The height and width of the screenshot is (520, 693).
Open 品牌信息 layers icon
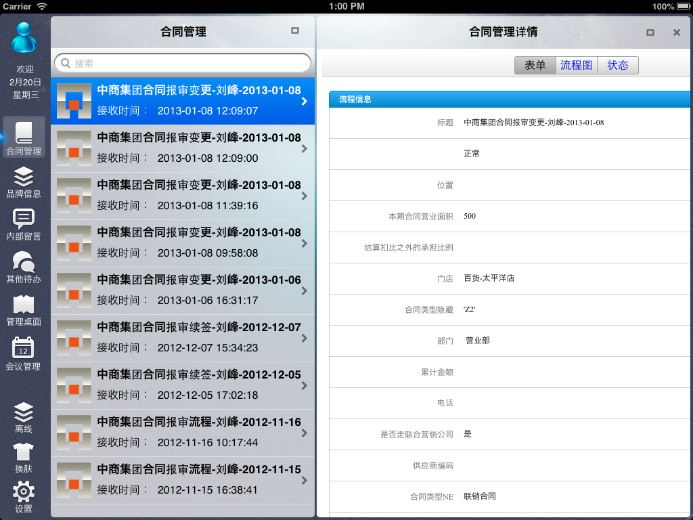tap(24, 181)
